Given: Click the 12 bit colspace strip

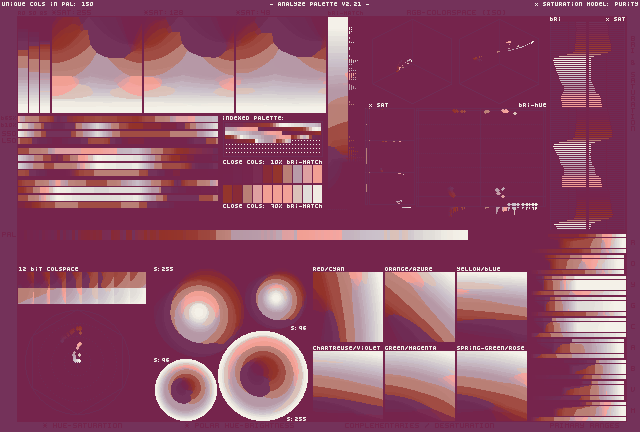Looking at the screenshot, I should (82, 288).
